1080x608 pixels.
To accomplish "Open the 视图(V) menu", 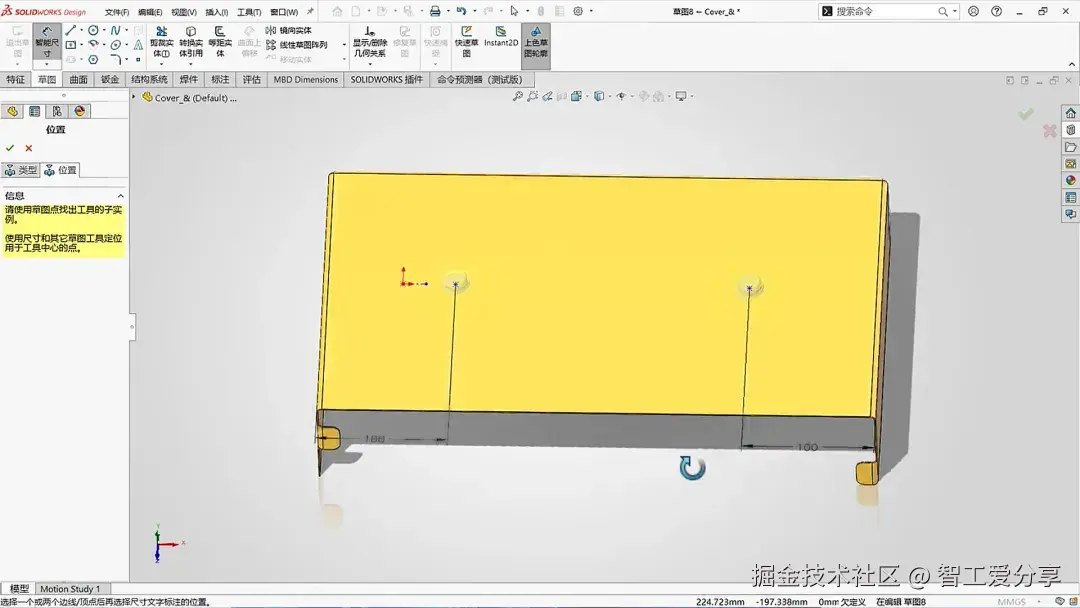I will point(183,12).
